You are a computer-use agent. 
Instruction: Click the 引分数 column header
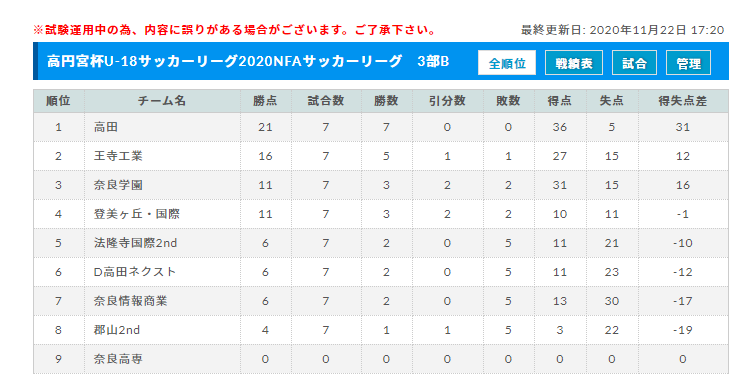(x=447, y=101)
